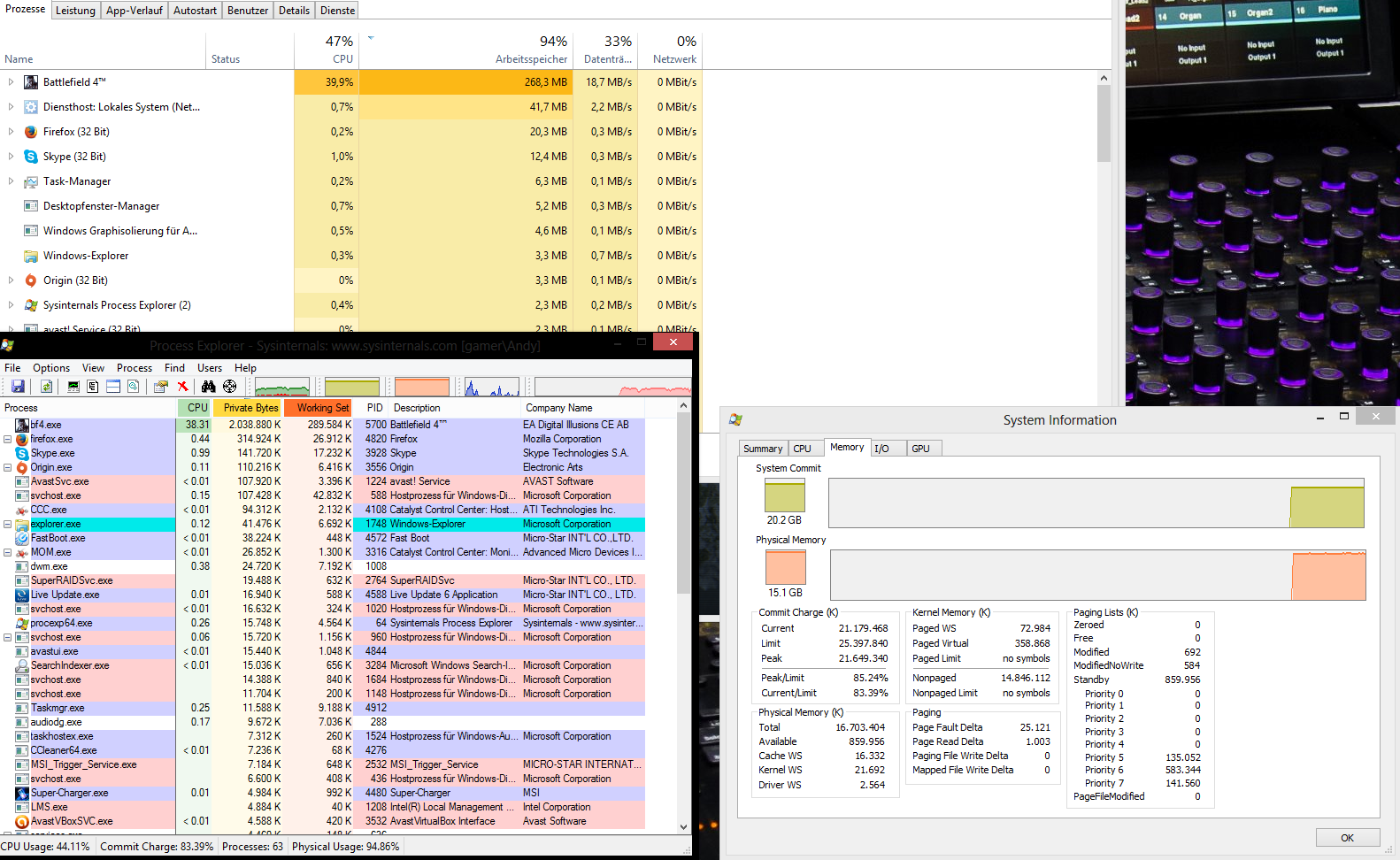Open System Information from the toolbar icon
Screen dimensions: 1400x860
(73, 387)
